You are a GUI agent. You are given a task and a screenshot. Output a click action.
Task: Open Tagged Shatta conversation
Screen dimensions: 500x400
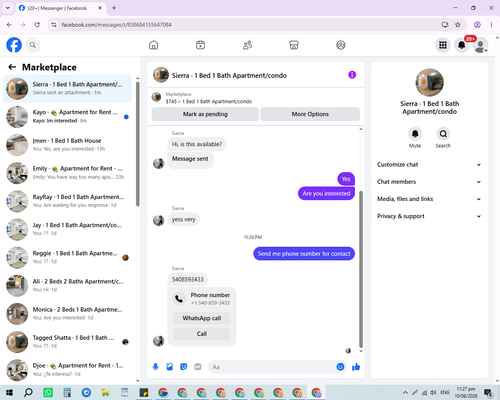pos(67,342)
